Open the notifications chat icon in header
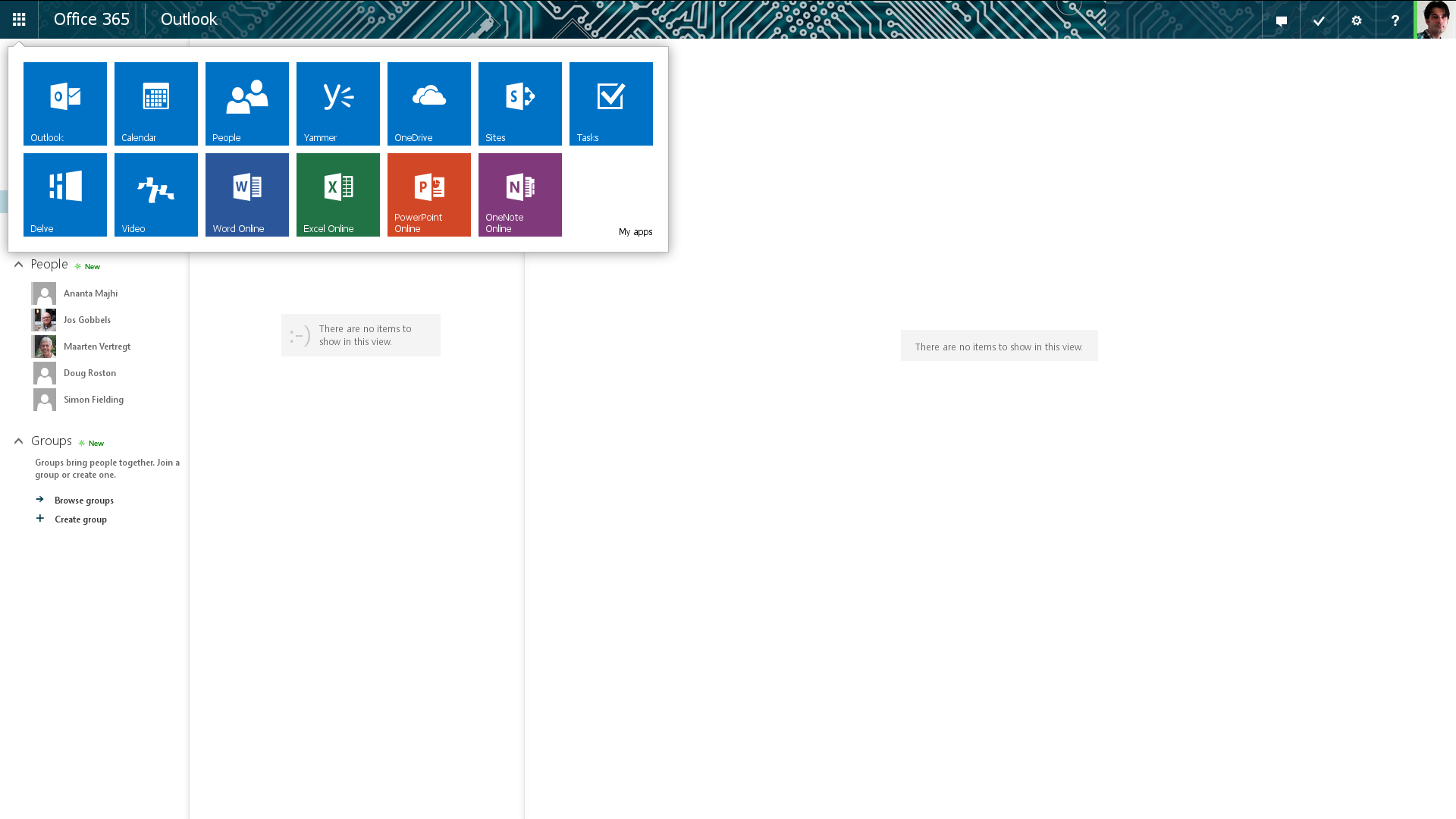This screenshot has width=1456, height=819. 1282,20
